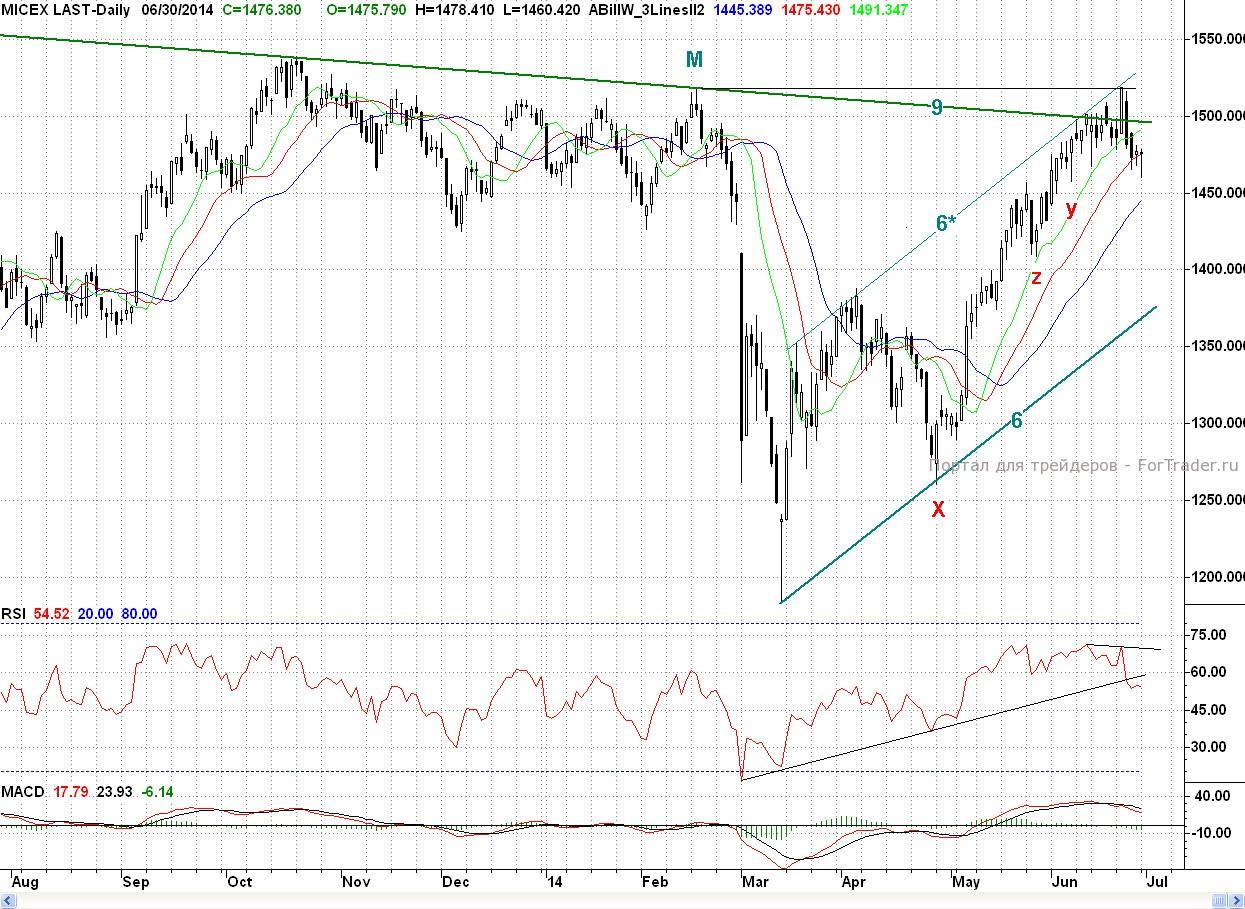Click the blue indicator value 1445.389

pos(745,8)
